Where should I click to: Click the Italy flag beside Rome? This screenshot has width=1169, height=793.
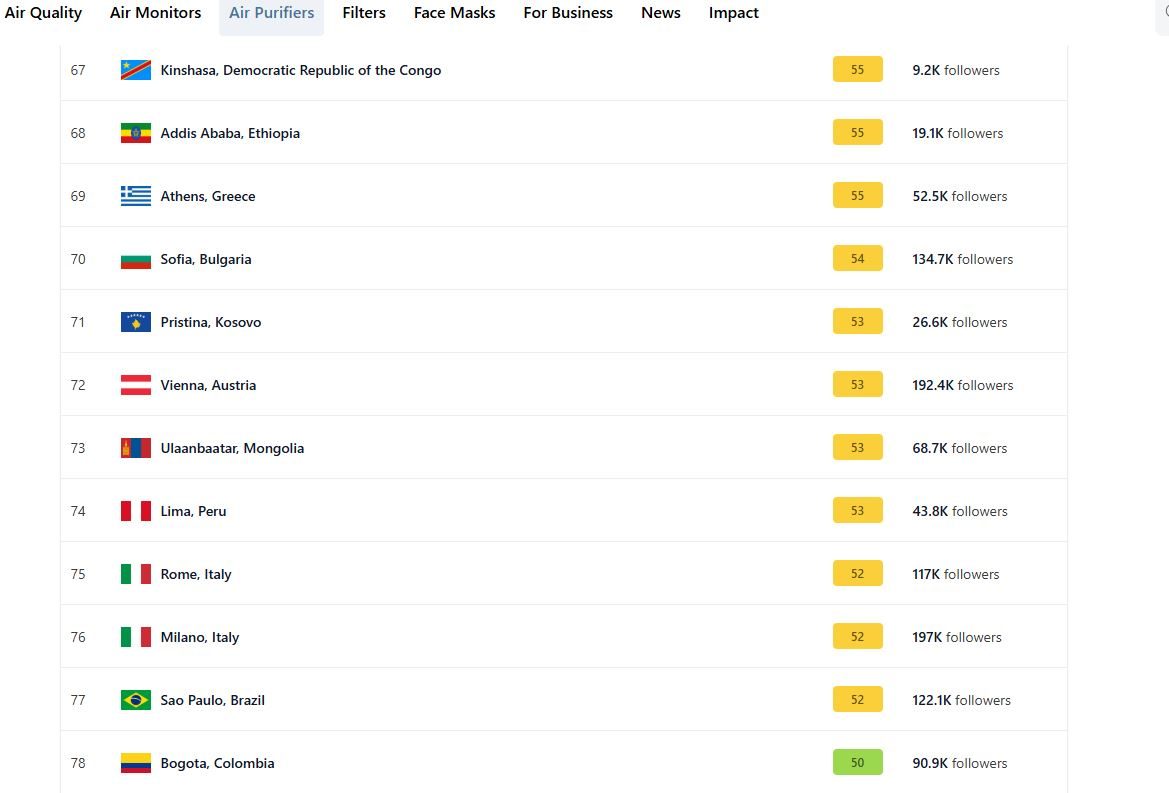point(136,574)
